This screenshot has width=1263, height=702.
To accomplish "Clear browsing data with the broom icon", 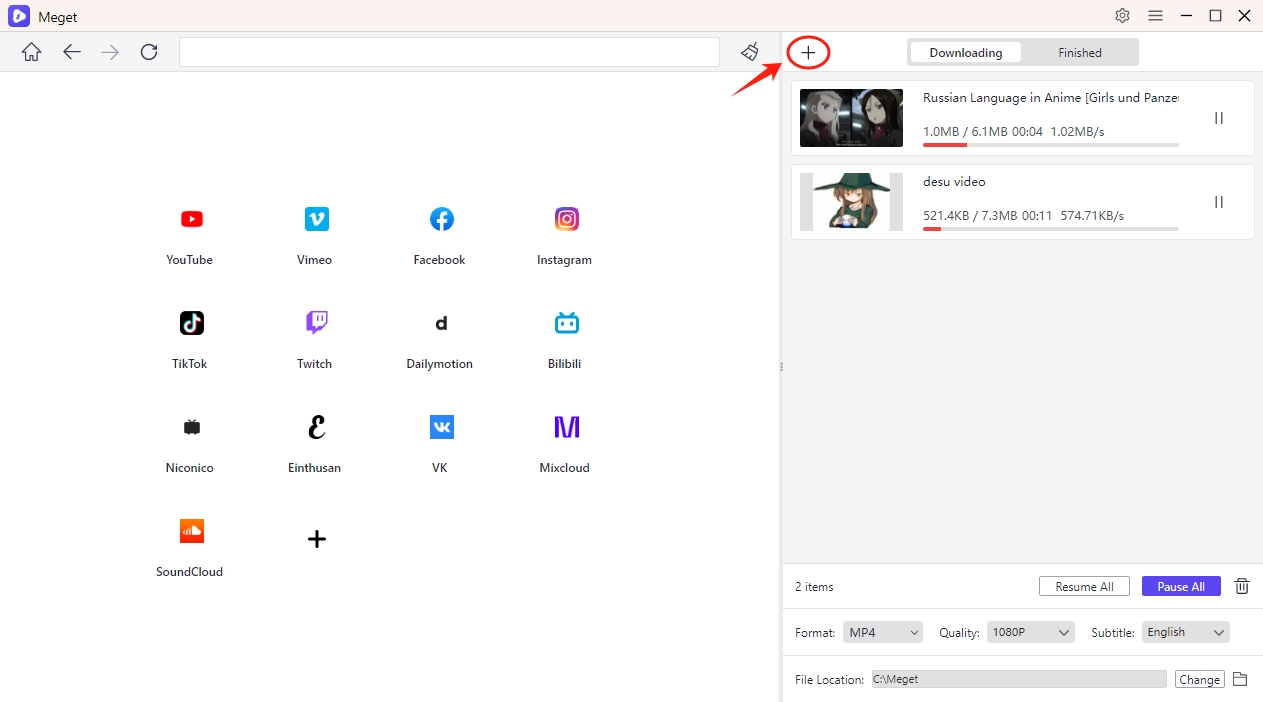I will (x=750, y=52).
